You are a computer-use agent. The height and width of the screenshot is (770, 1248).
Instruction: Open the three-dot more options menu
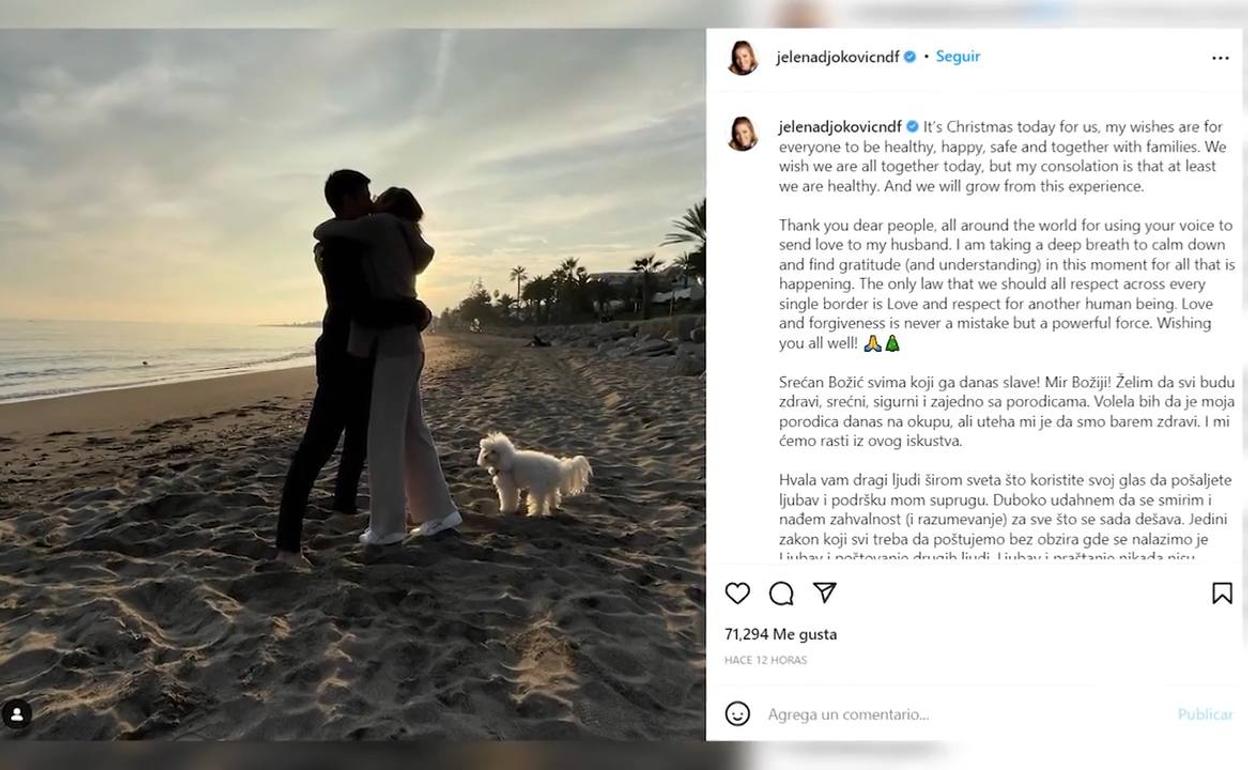[1220, 58]
